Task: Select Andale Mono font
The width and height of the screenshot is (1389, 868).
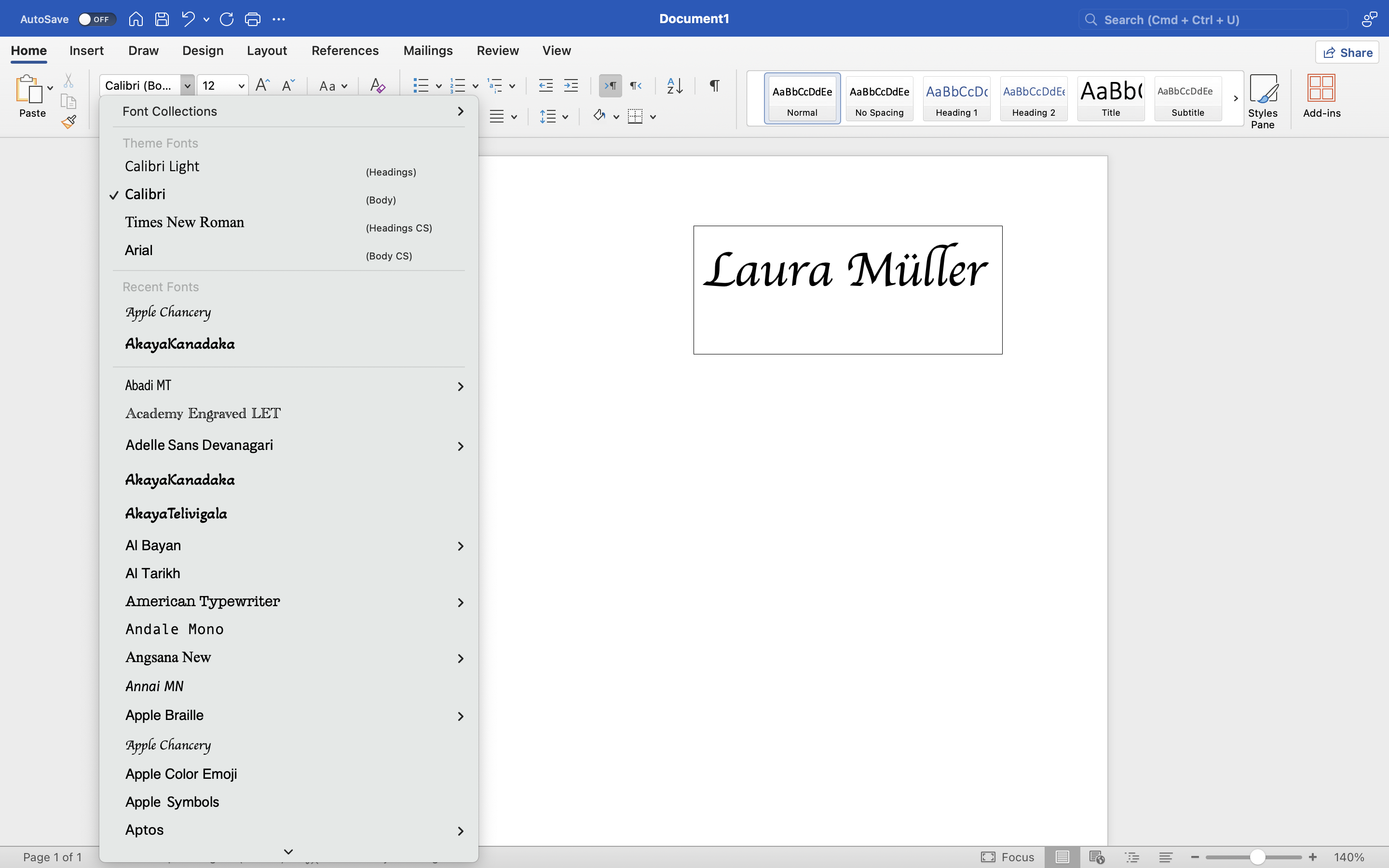Action: [289, 630]
